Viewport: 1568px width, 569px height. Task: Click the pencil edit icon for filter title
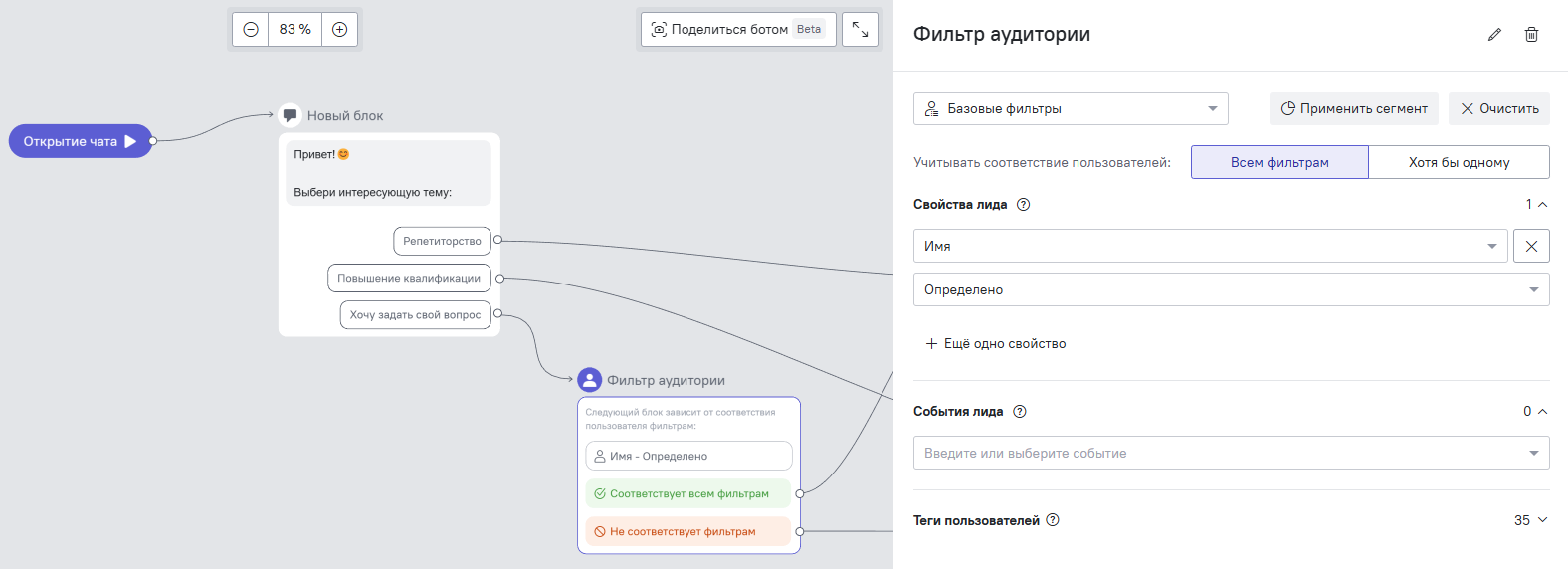click(1494, 35)
